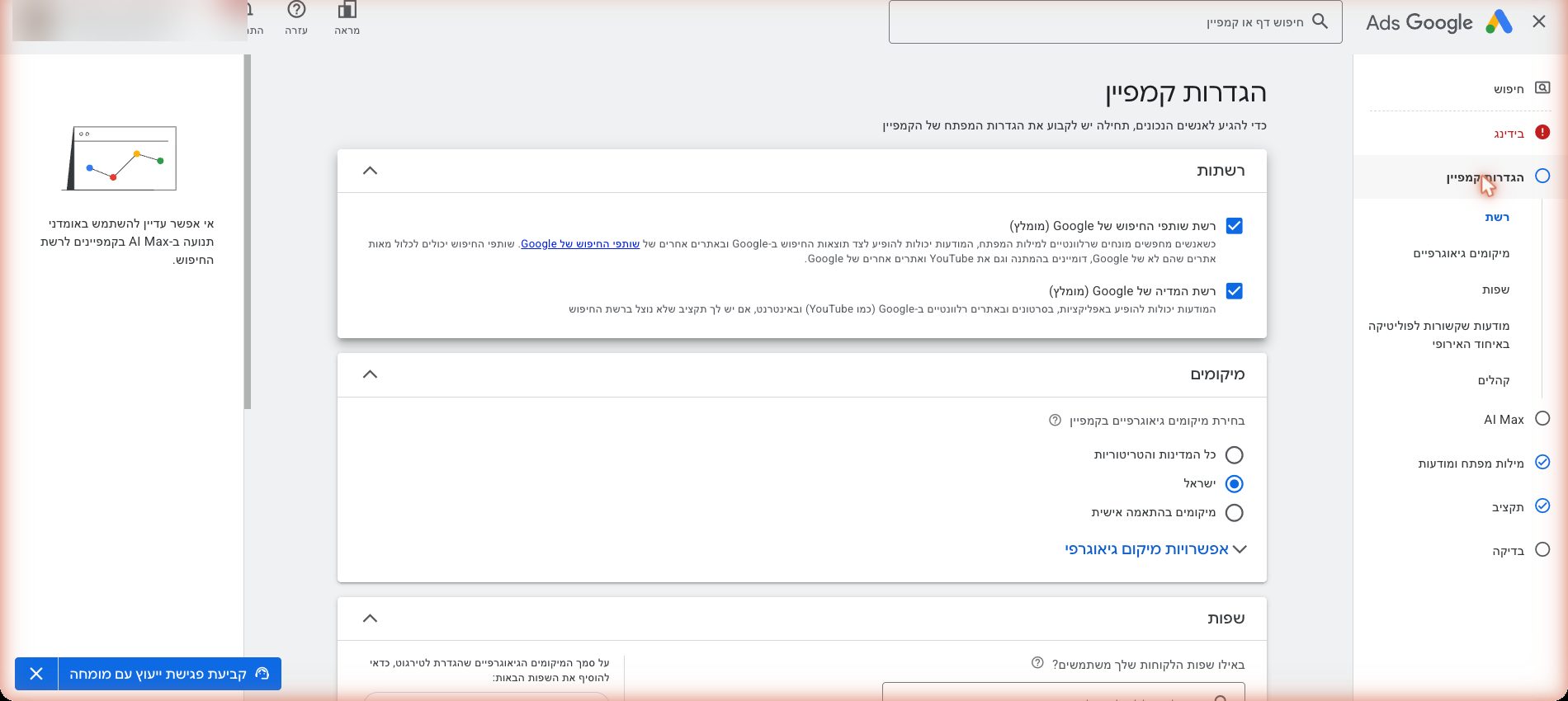Collapse the מיקומים section
The image size is (1568, 701).
370,374
